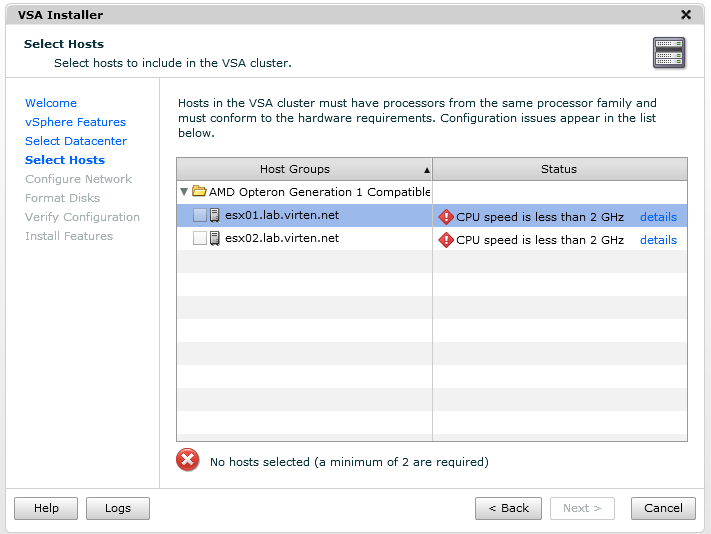Go to the vSphere Features step
The height and width of the screenshot is (534, 711).
click(75, 122)
